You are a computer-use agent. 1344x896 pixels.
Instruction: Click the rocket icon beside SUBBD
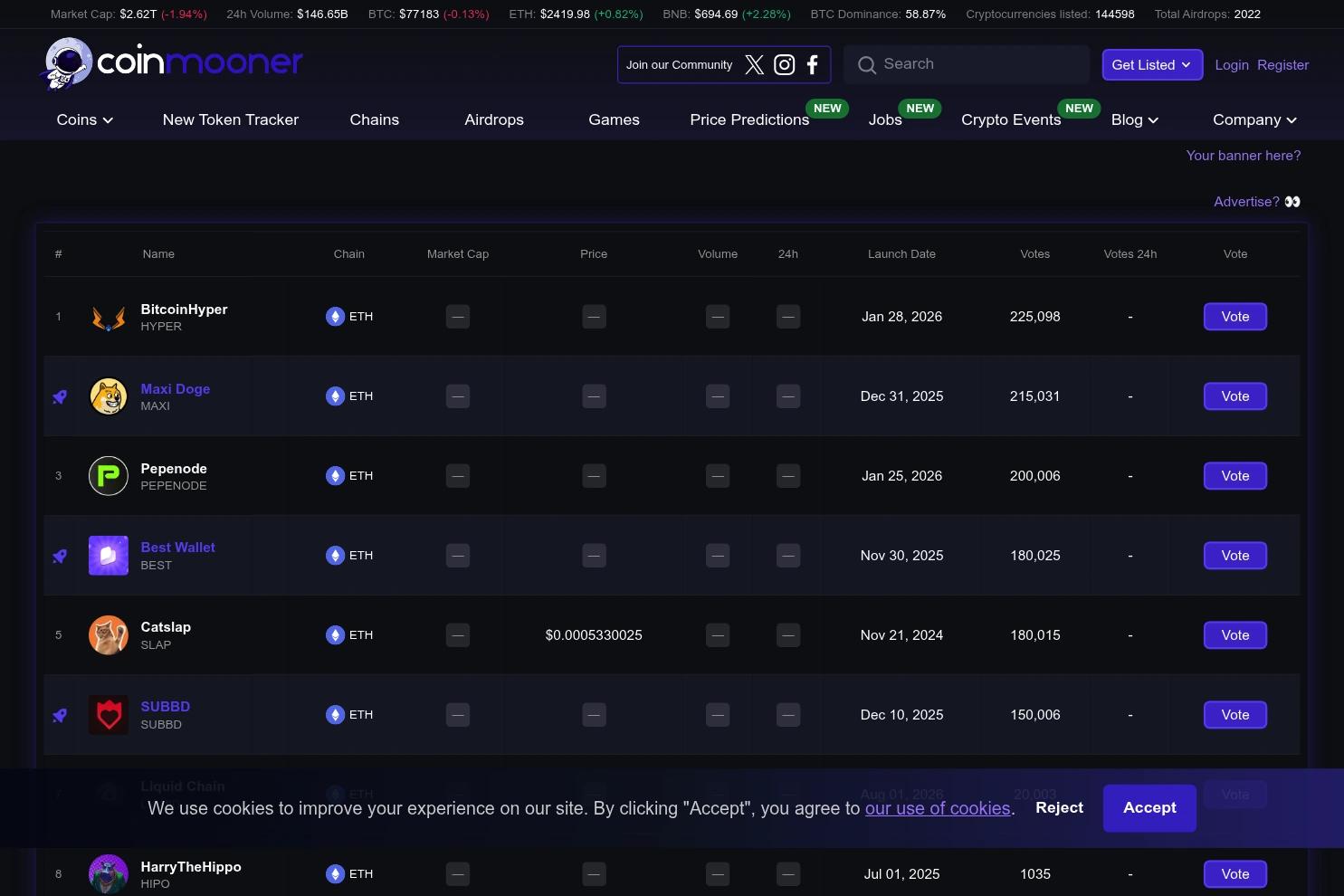tap(60, 715)
